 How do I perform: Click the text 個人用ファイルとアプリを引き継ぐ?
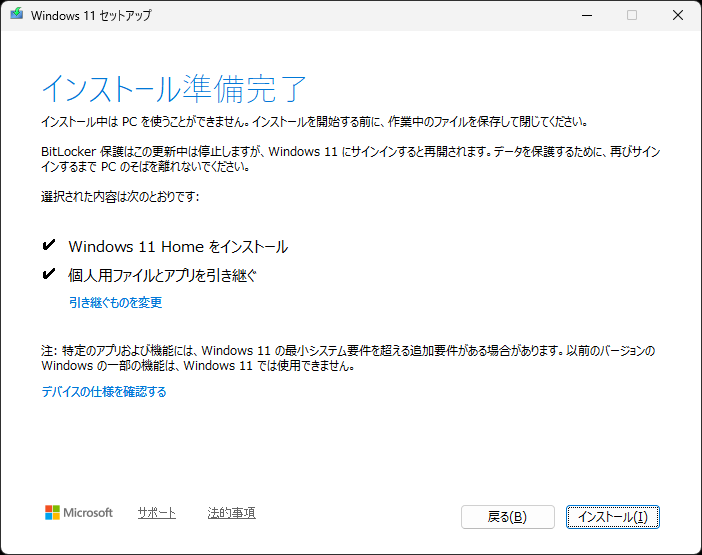click(162, 275)
